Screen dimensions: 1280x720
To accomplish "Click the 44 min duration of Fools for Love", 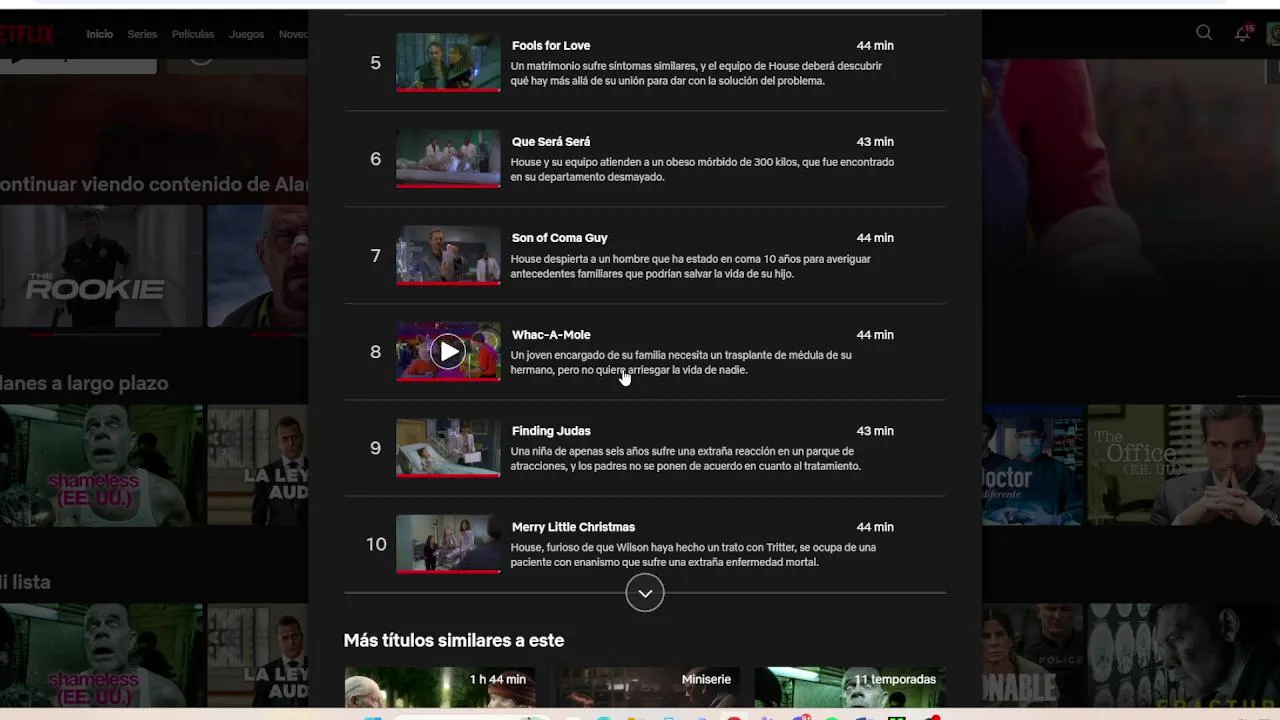I will 875,46.
